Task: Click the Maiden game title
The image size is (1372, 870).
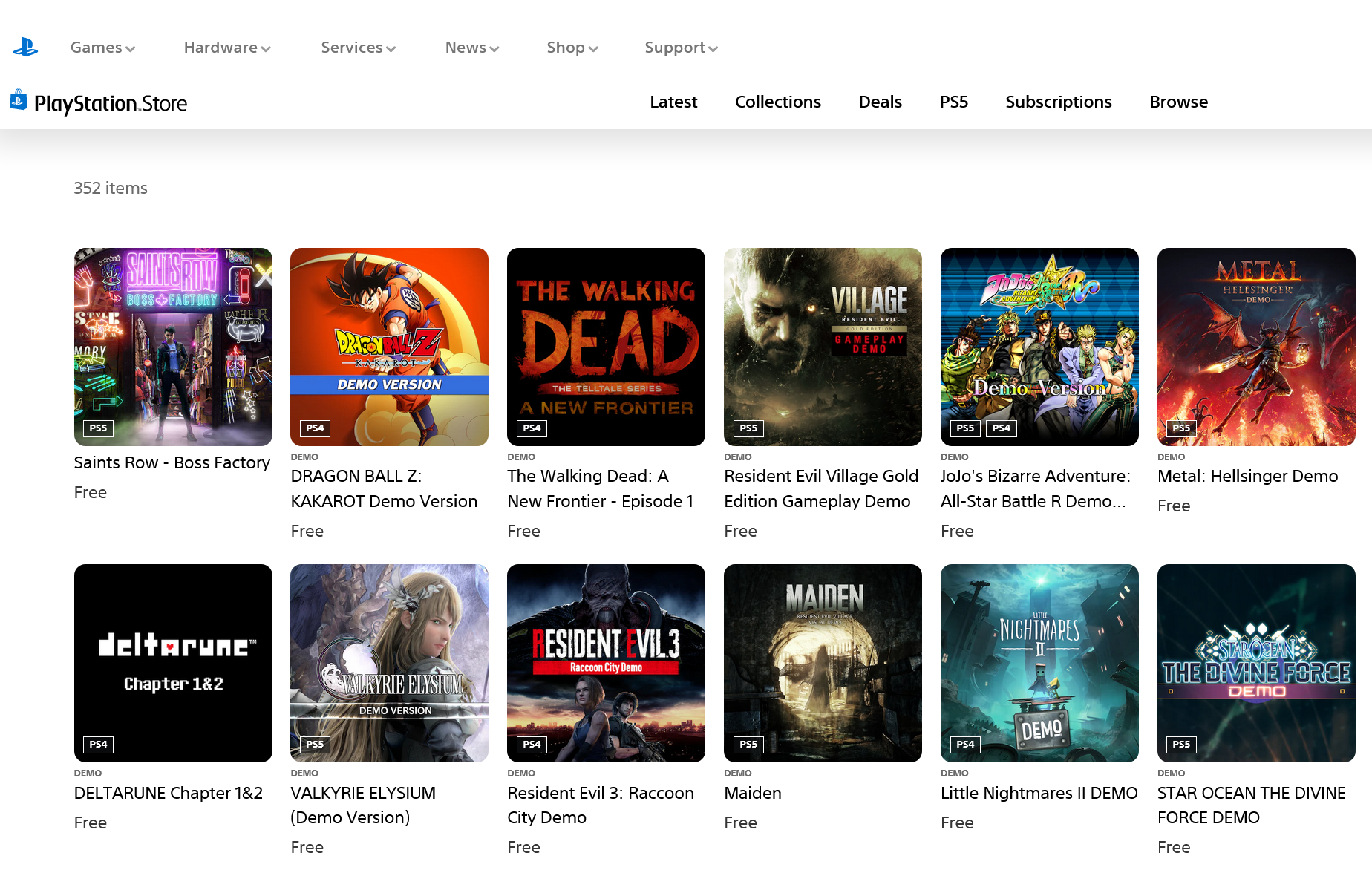Action: 753,793
